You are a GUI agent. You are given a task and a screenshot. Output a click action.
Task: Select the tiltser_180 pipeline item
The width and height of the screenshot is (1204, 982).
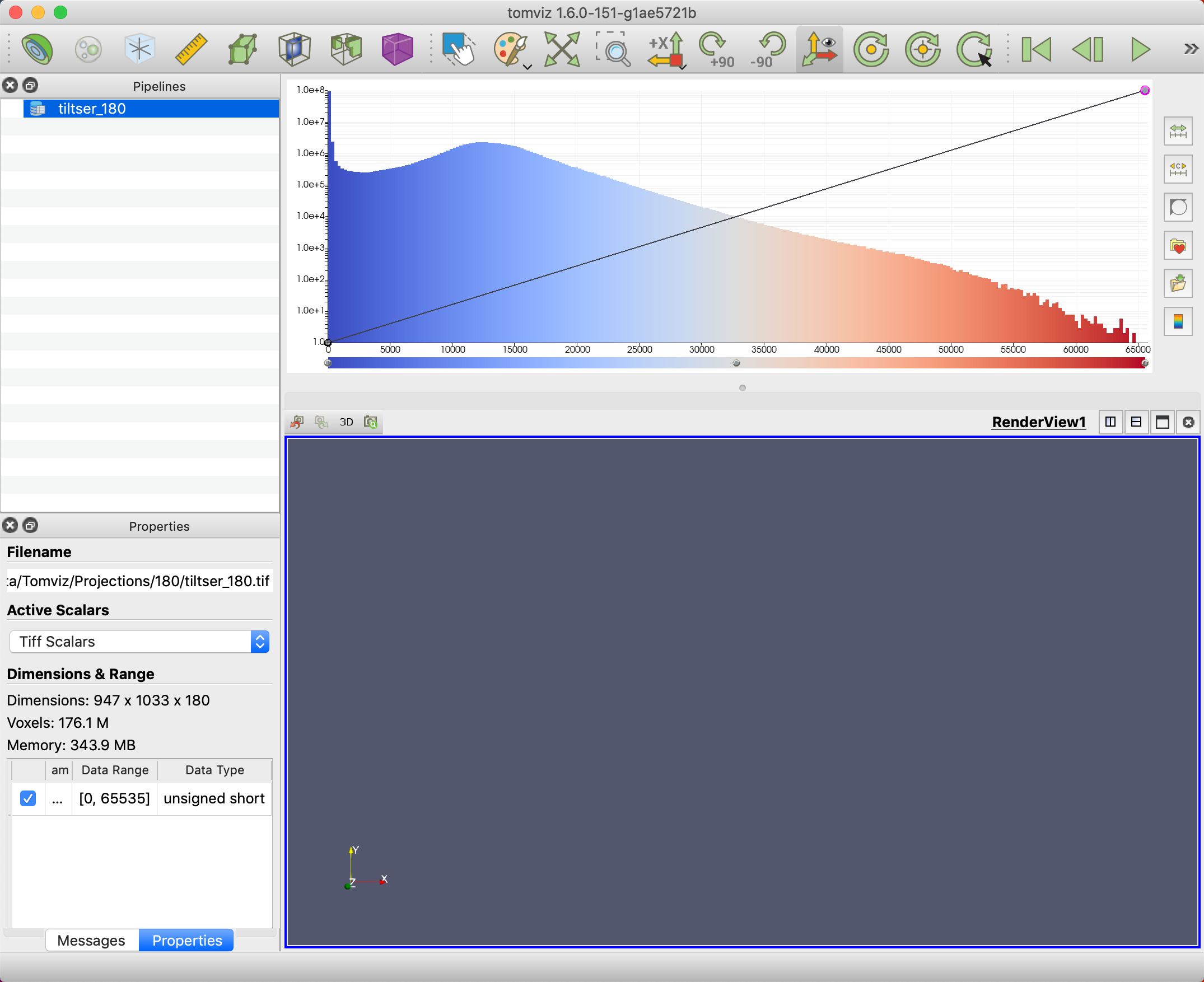[92, 109]
